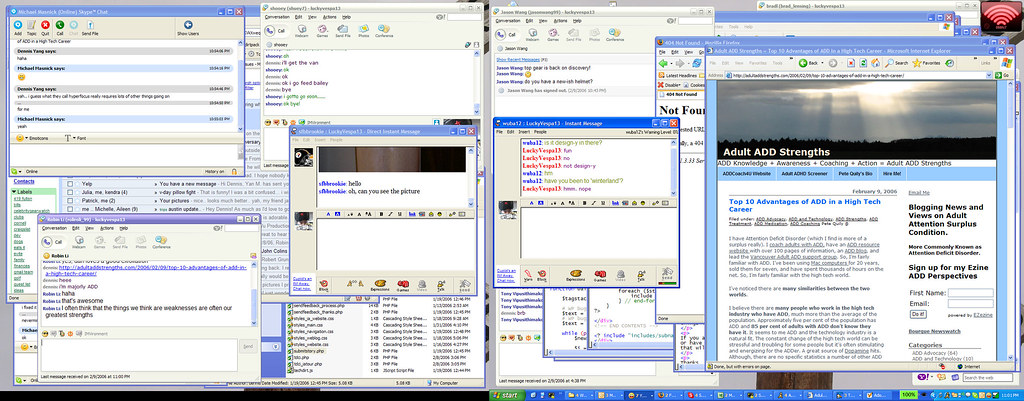Open Topic tool in Skype chat
The height and width of the screenshot is (401, 1024).
[31, 25]
